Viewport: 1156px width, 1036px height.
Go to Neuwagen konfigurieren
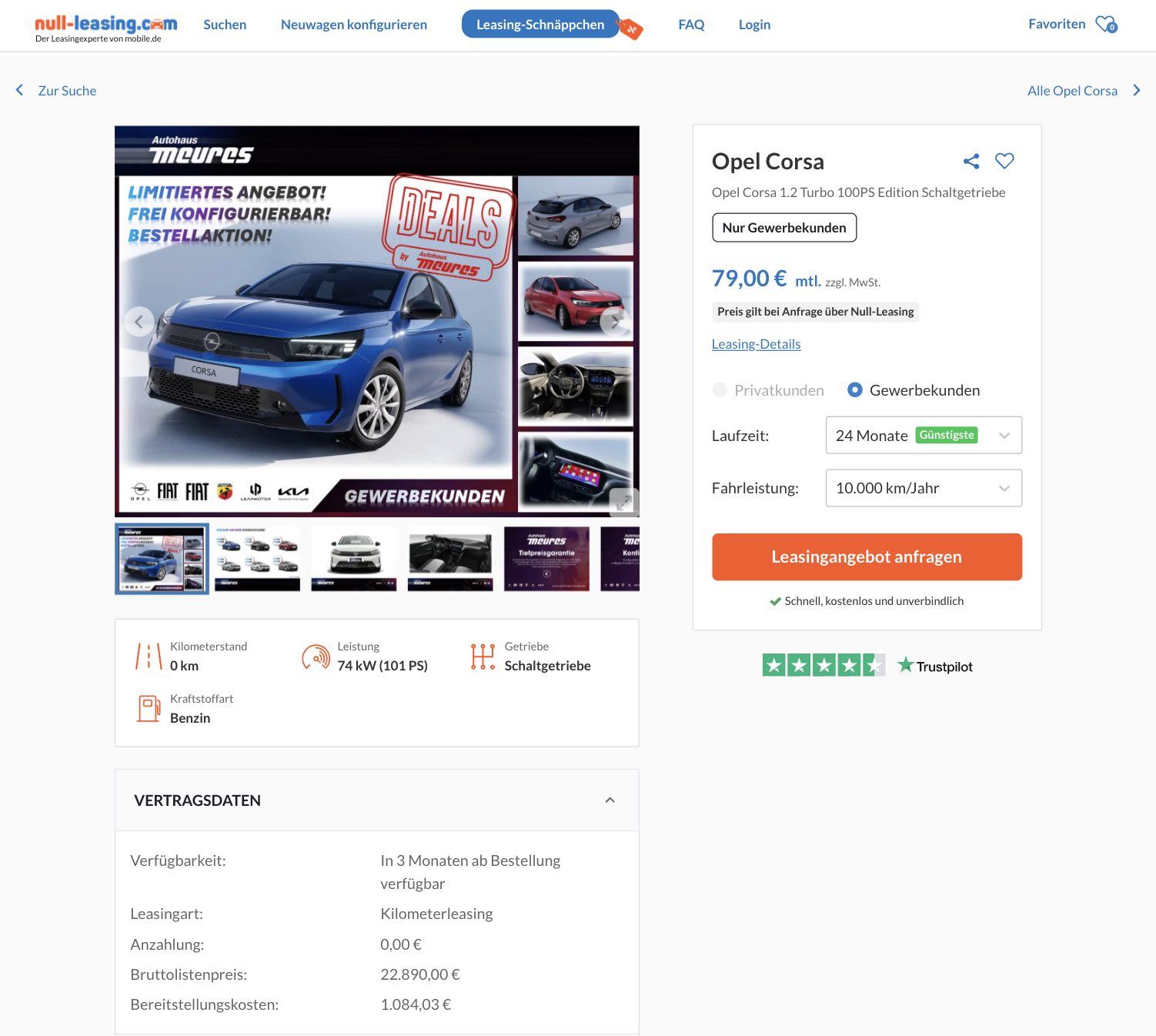click(x=354, y=25)
